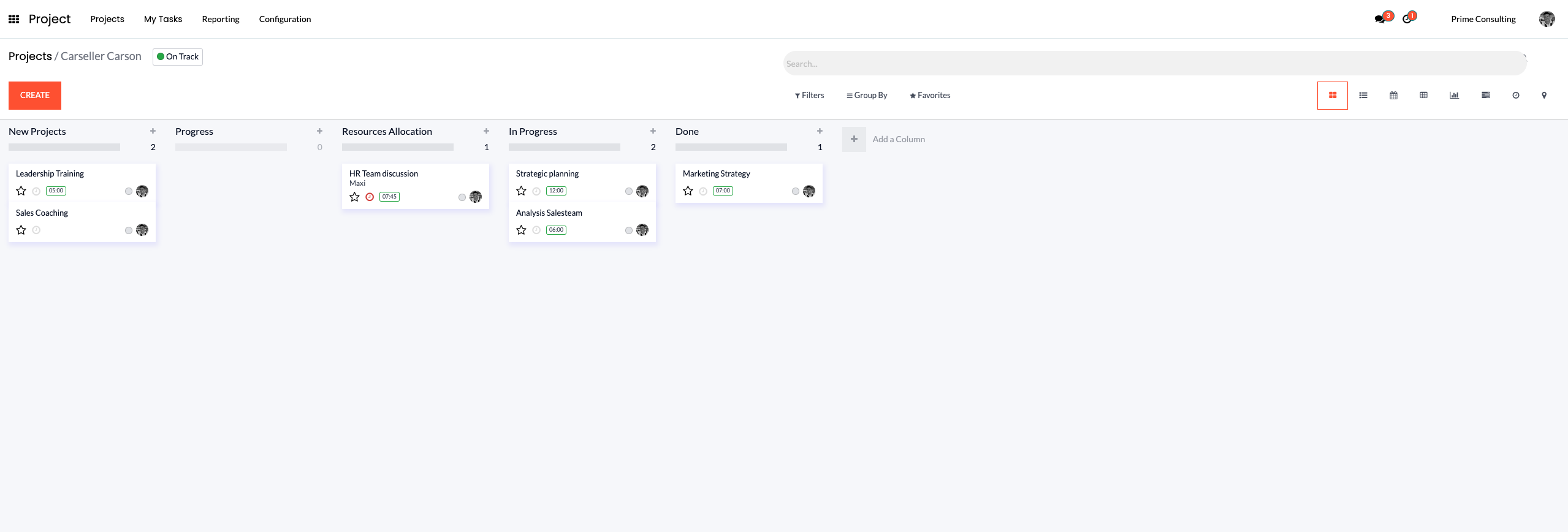Open the My Tasks menu
This screenshot has height=532, width=1568.
click(163, 19)
